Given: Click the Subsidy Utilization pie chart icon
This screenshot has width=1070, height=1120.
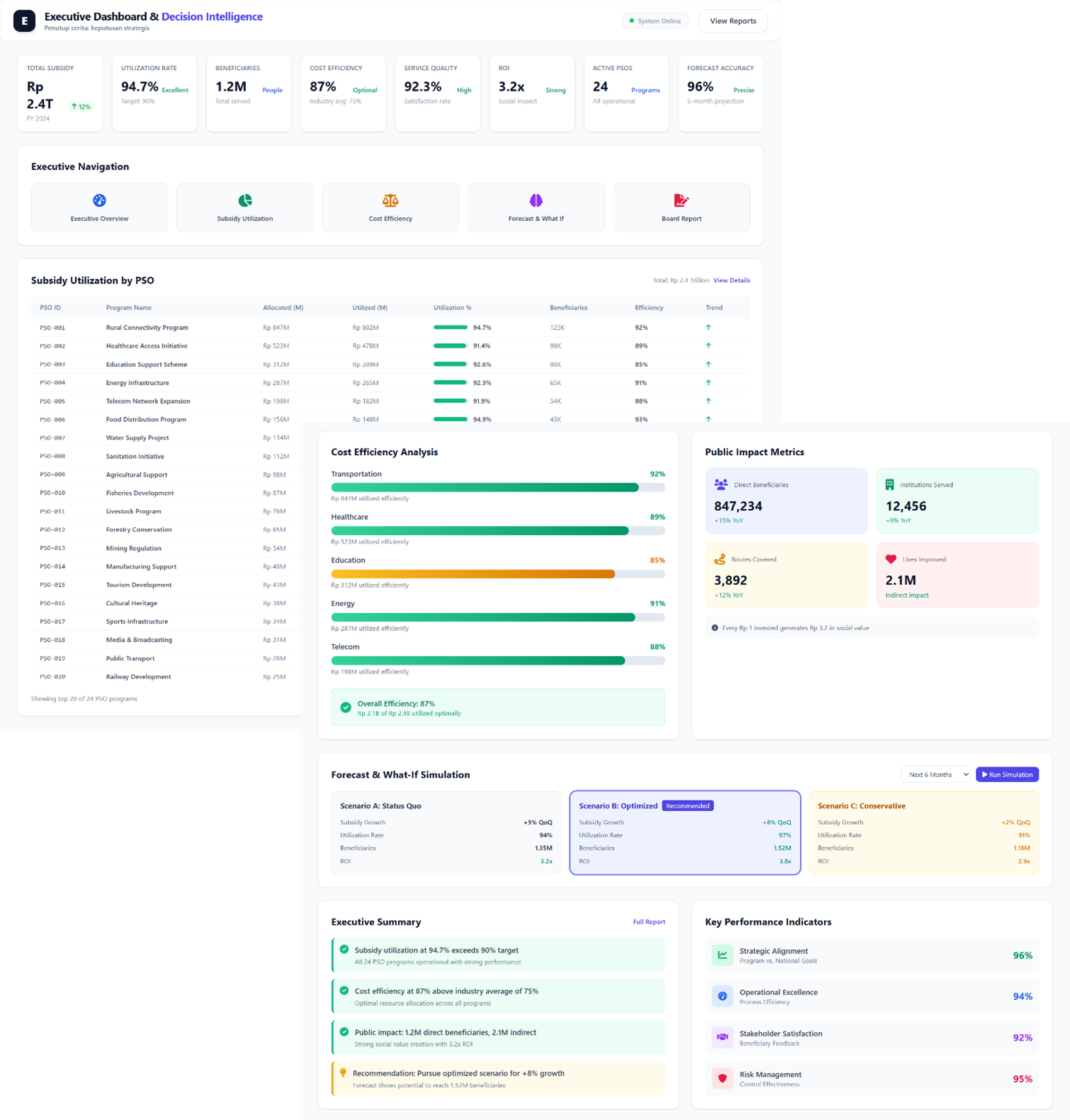Looking at the screenshot, I should tap(245, 200).
